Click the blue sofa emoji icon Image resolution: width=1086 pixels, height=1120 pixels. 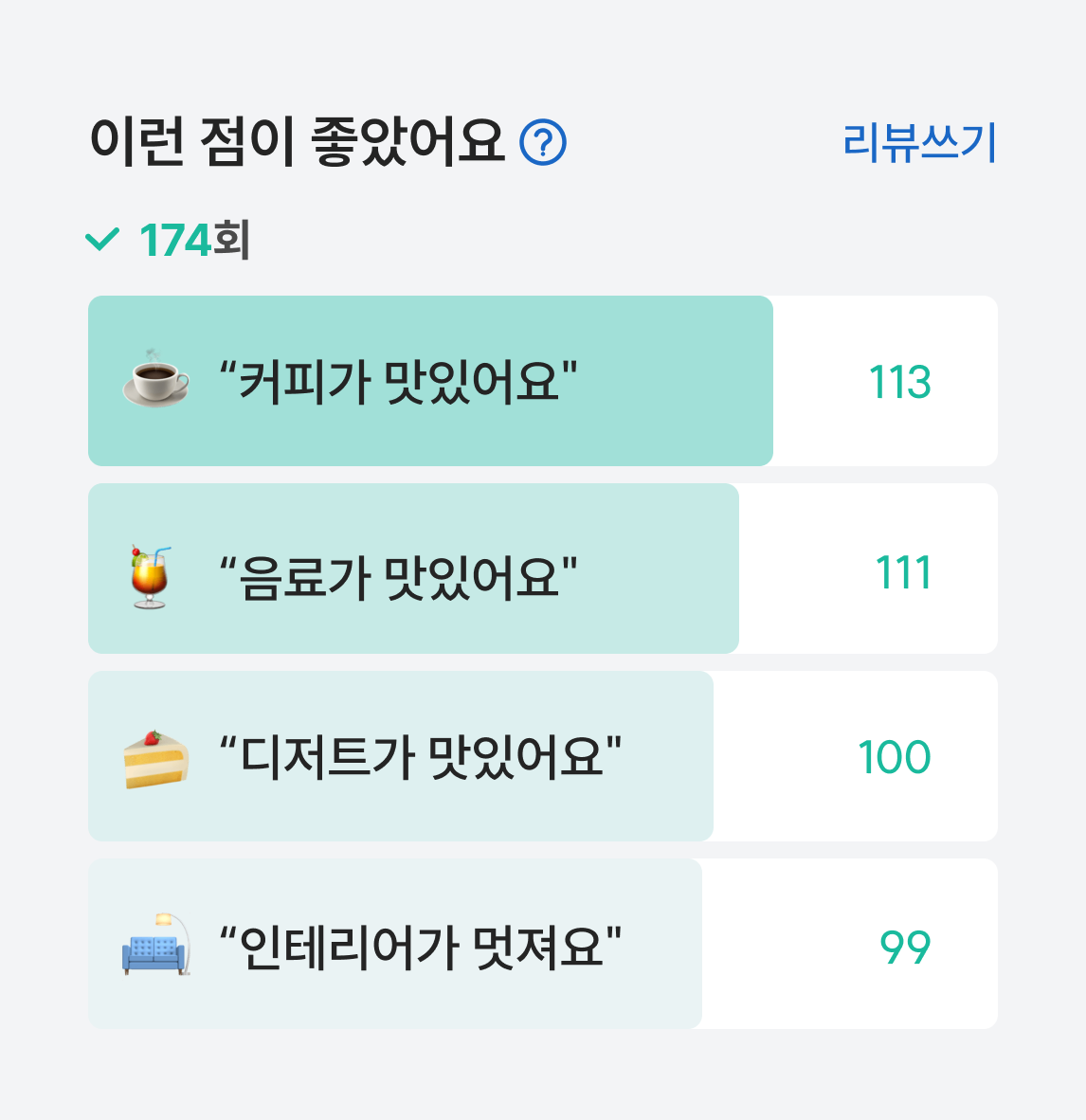pyautogui.click(x=156, y=945)
